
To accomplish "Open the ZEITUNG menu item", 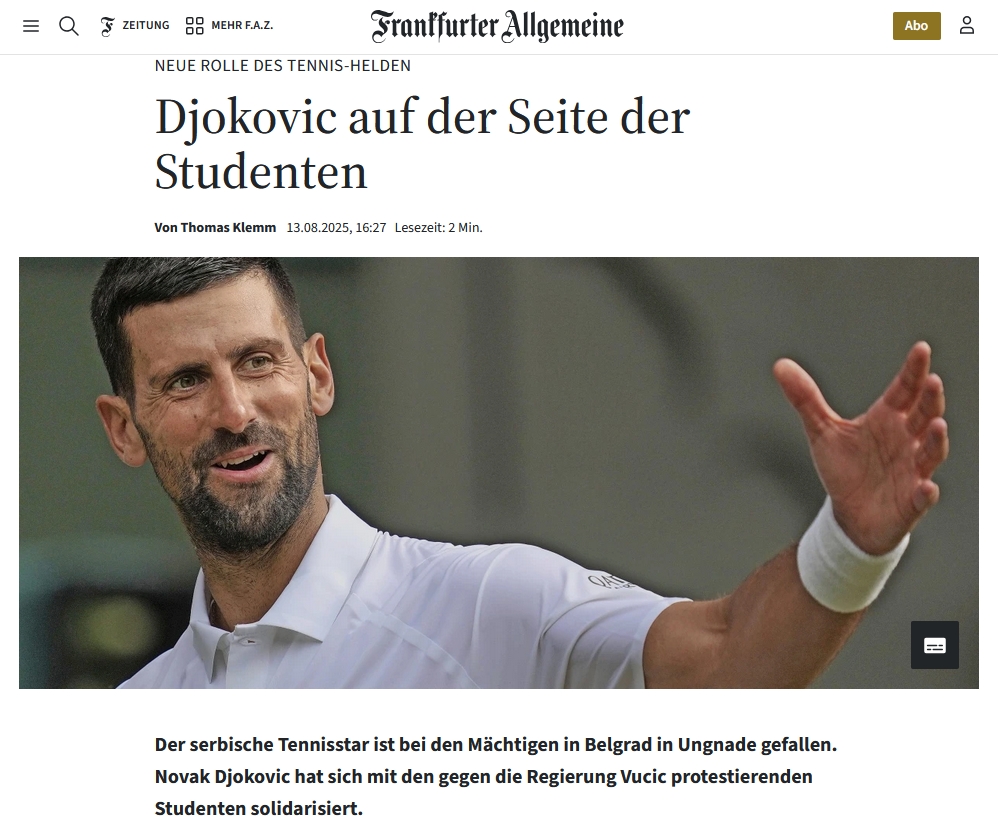I will point(146,25).
